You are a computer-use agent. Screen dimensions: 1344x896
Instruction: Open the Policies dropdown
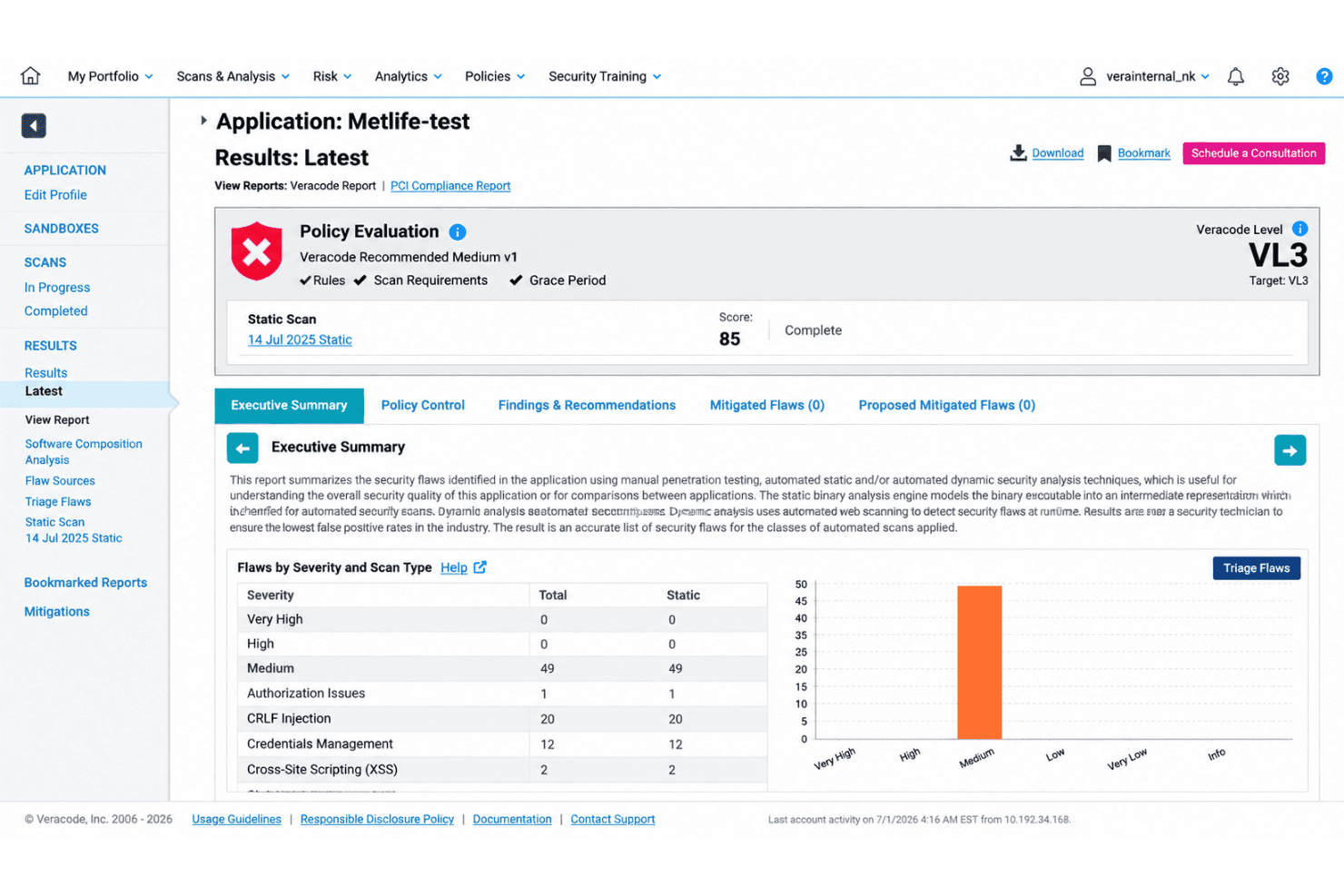pos(495,76)
